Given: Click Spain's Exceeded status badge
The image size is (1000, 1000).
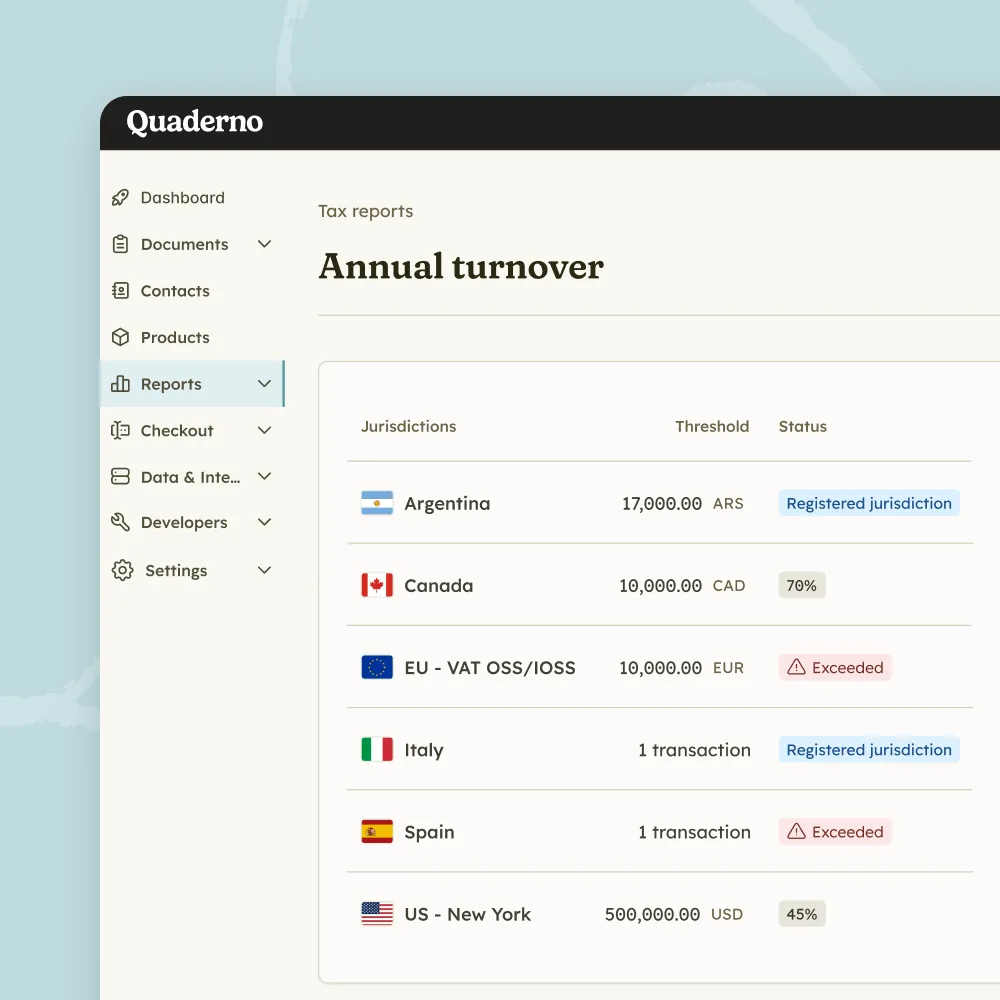Looking at the screenshot, I should pyautogui.click(x=835, y=831).
